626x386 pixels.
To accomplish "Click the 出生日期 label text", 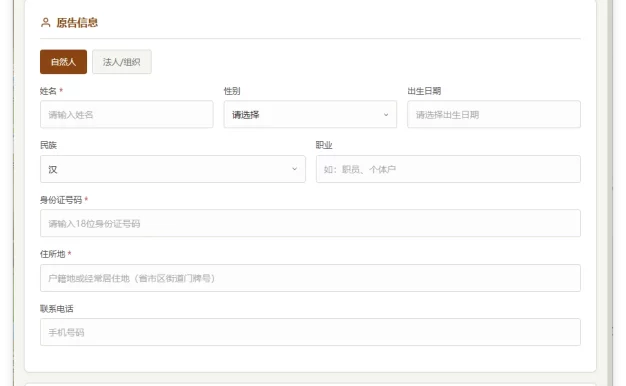I will coord(424,91).
